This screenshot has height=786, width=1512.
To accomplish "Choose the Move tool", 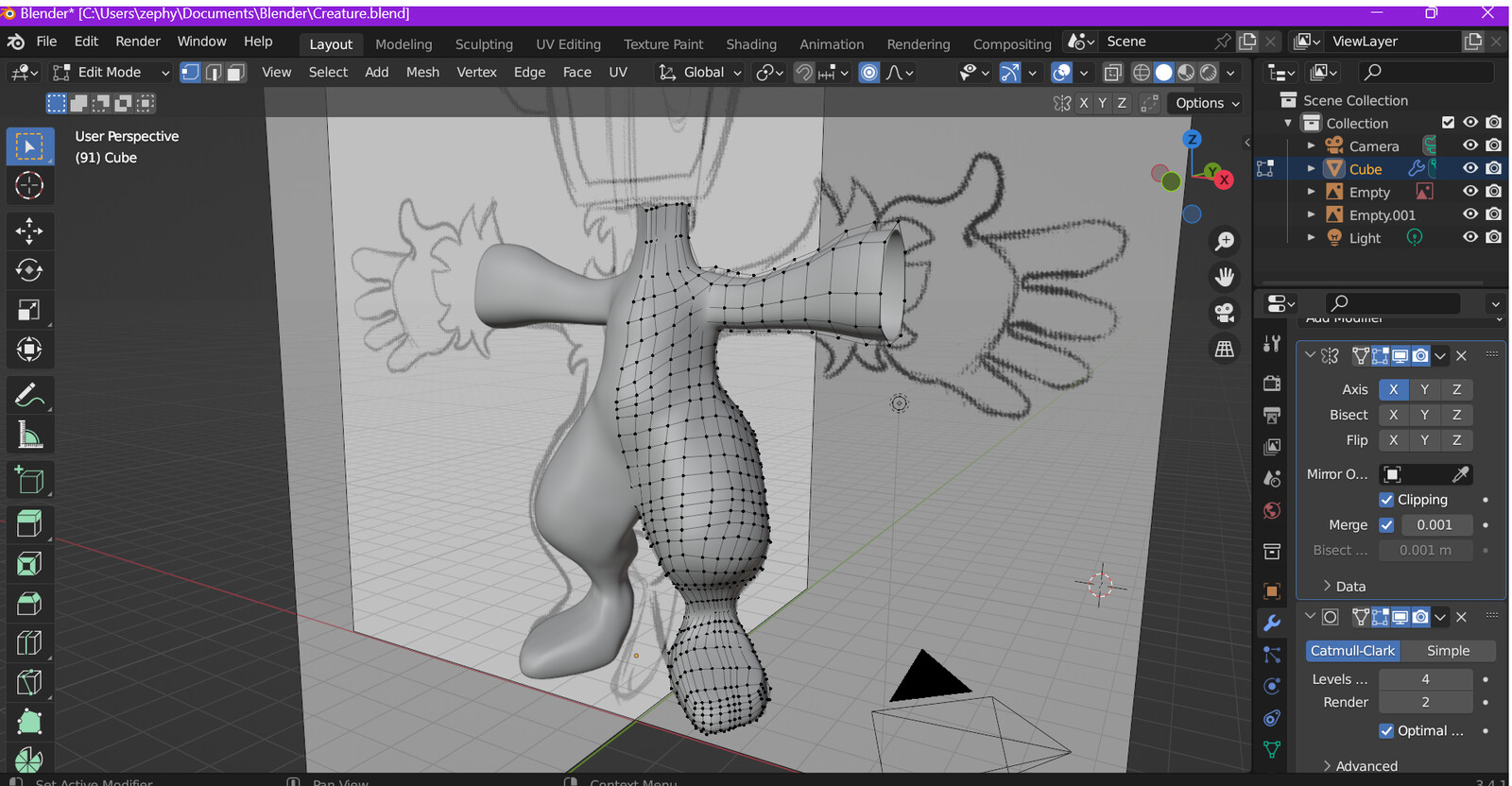I will (x=29, y=231).
